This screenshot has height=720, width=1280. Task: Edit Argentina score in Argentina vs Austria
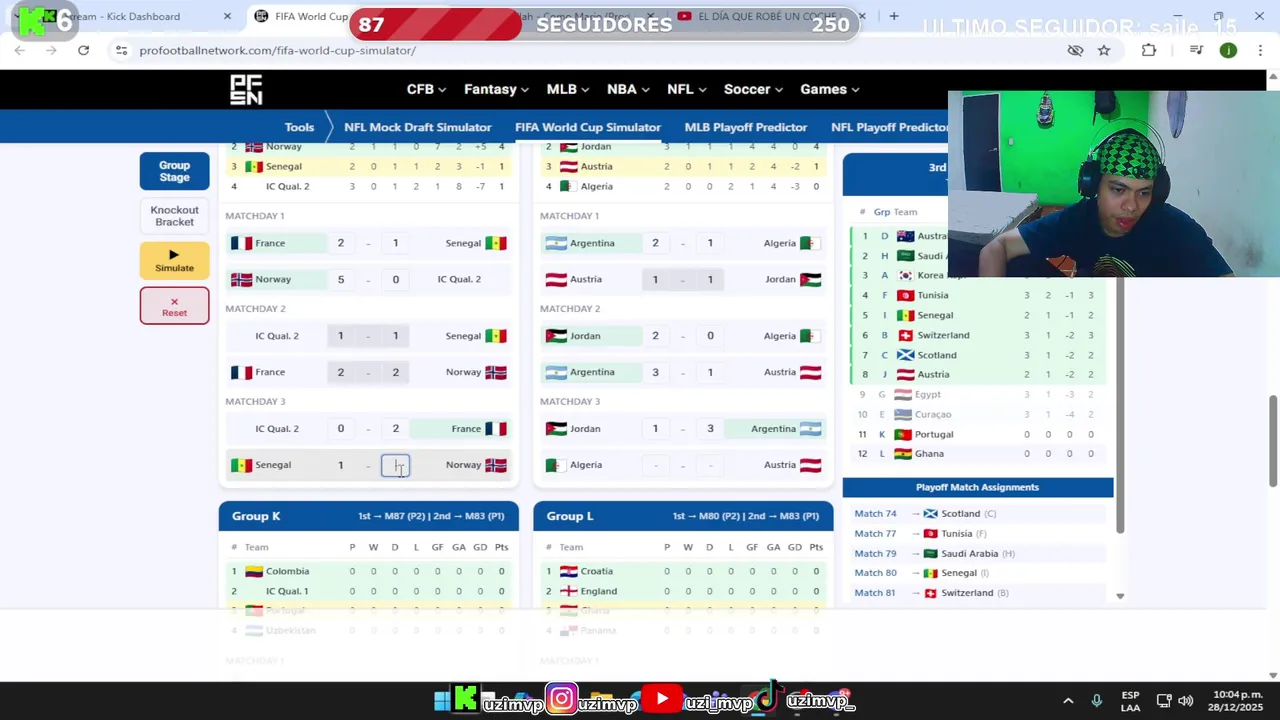[x=655, y=372]
